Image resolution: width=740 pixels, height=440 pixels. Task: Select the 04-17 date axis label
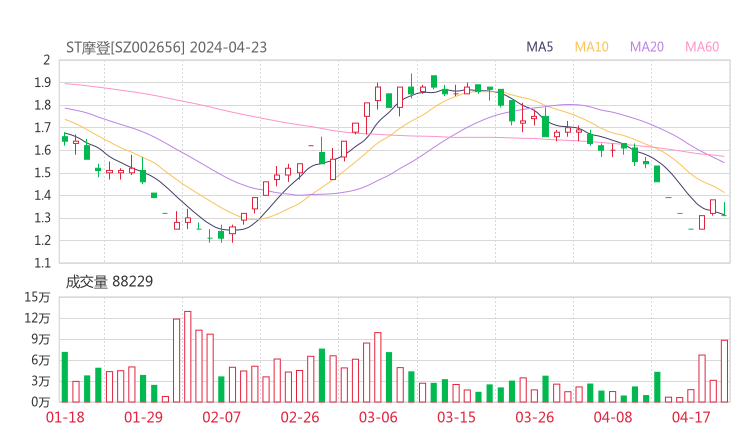pyautogui.click(x=691, y=417)
